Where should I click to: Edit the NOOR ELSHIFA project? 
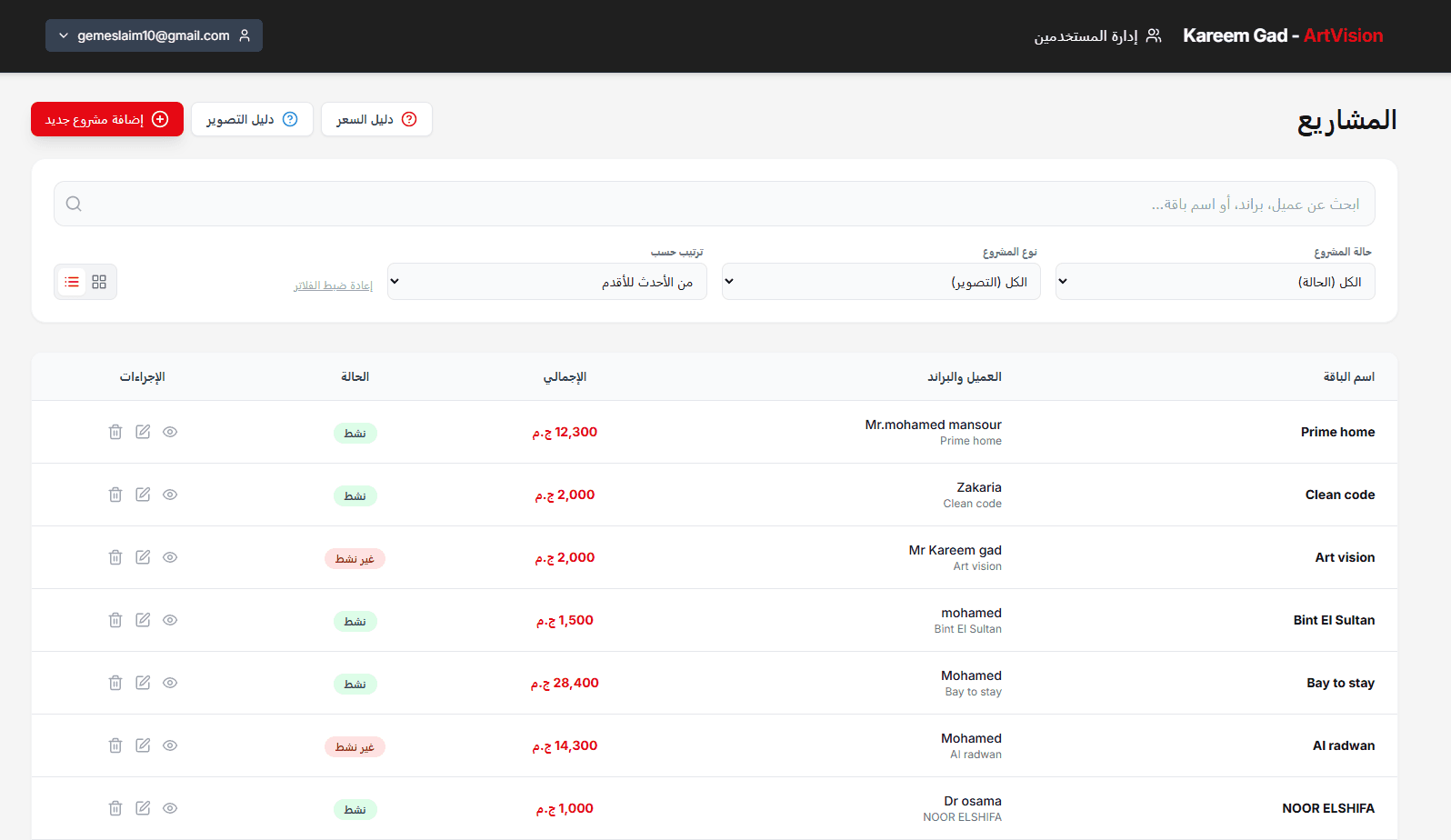(x=143, y=808)
